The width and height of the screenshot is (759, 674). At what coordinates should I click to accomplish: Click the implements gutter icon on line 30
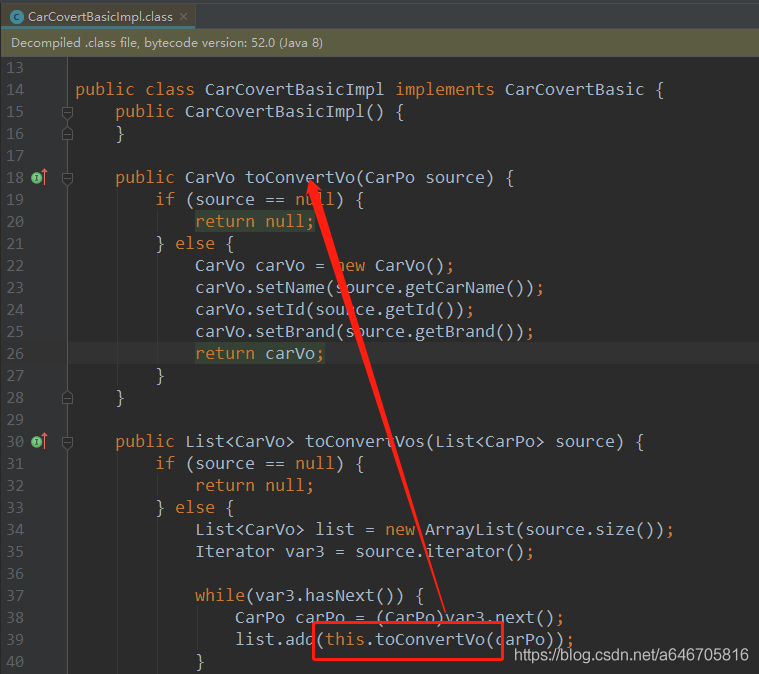pos(38,442)
